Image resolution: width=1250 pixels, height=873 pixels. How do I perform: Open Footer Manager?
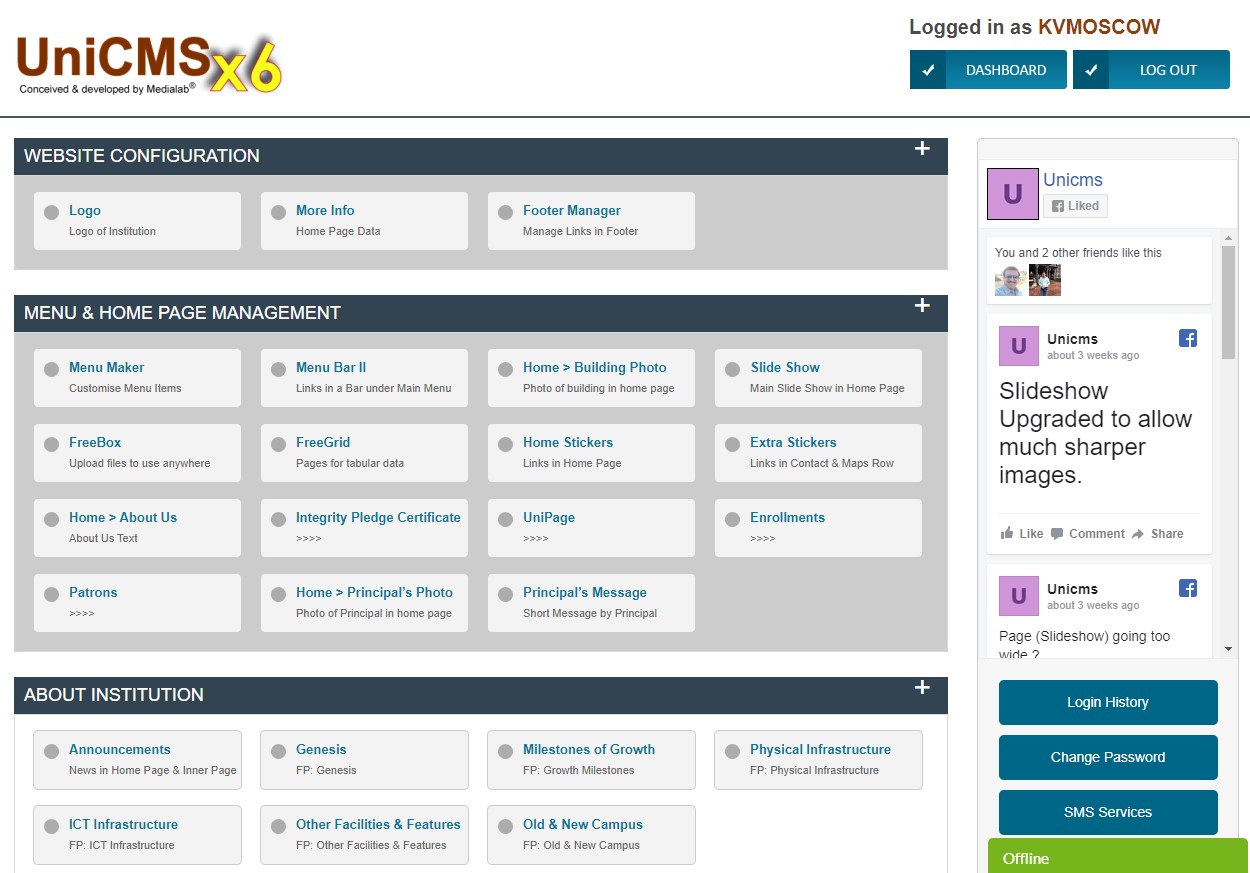591,221
